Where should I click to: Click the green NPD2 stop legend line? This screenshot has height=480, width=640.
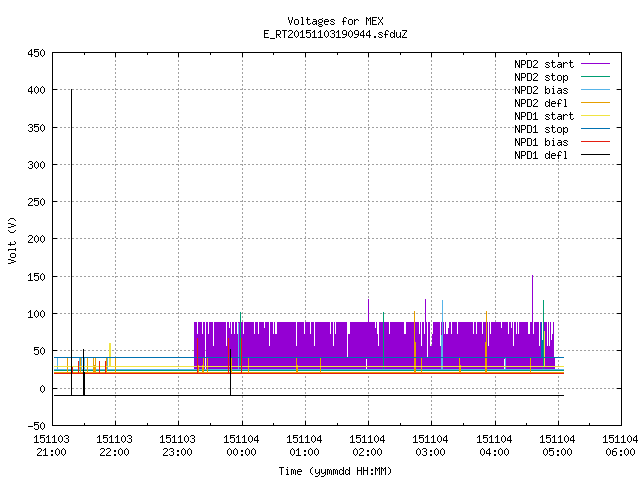(595, 77)
